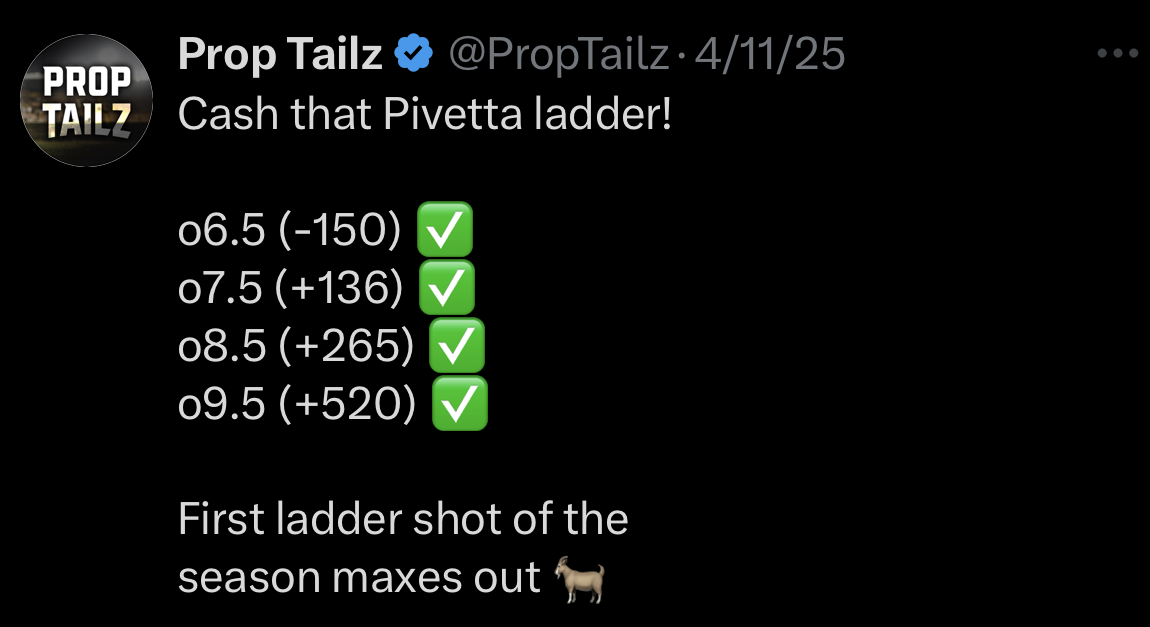Image resolution: width=1150 pixels, height=627 pixels.
Task: Click the green checkmark next to o7.5
Action: [447, 287]
